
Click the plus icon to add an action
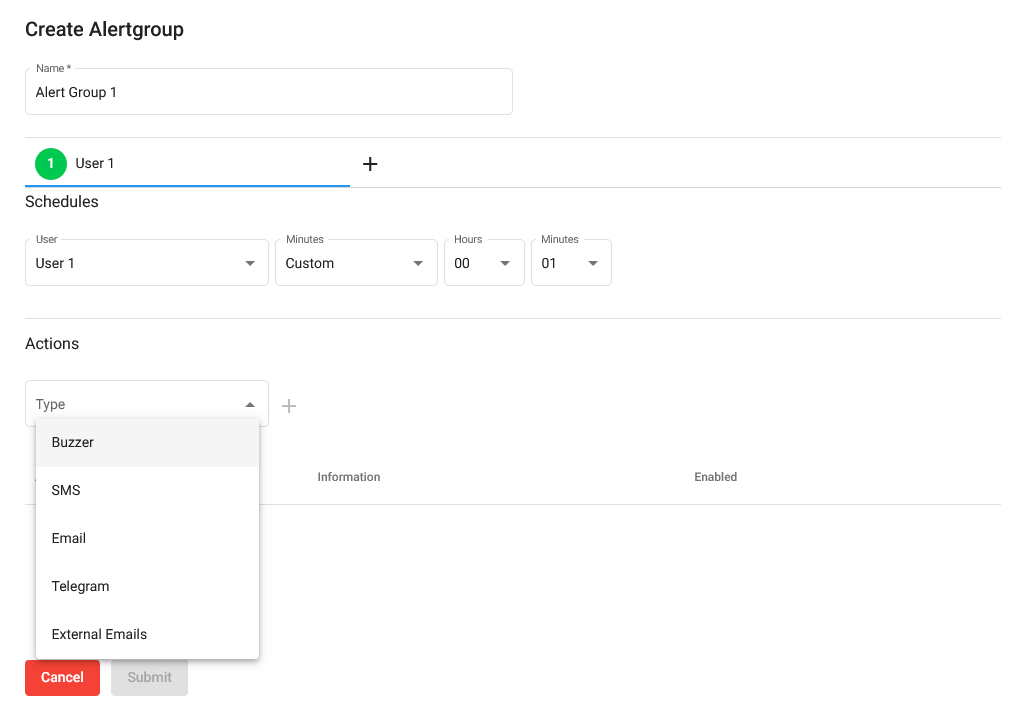[289, 405]
